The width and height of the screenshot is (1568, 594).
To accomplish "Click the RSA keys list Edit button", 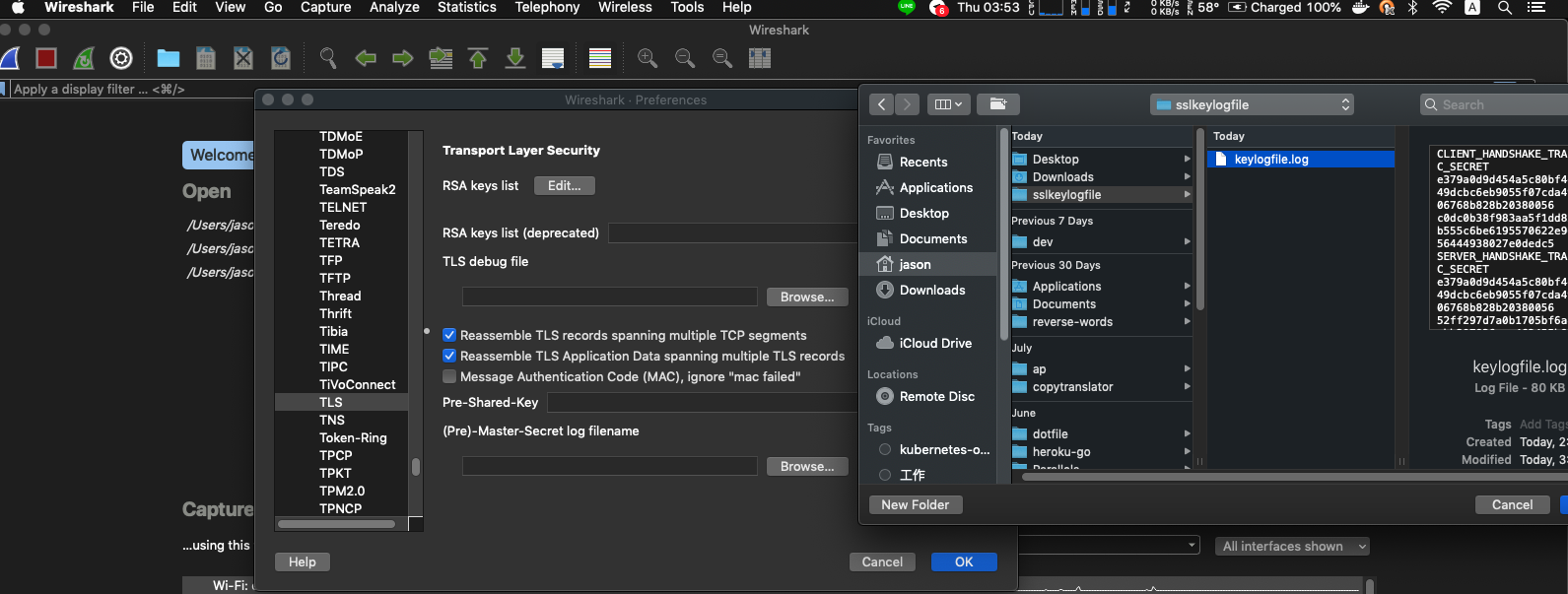I will pyautogui.click(x=565, y=185).
